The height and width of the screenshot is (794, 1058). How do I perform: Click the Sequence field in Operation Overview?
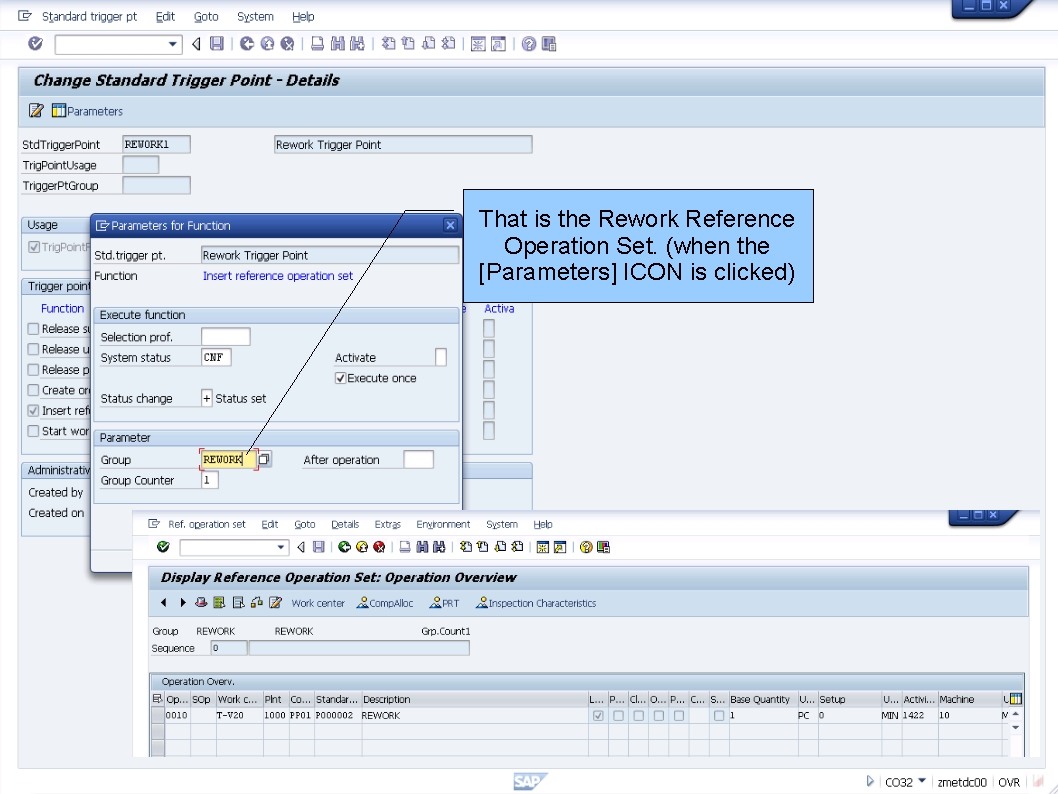tap(229, 648)
